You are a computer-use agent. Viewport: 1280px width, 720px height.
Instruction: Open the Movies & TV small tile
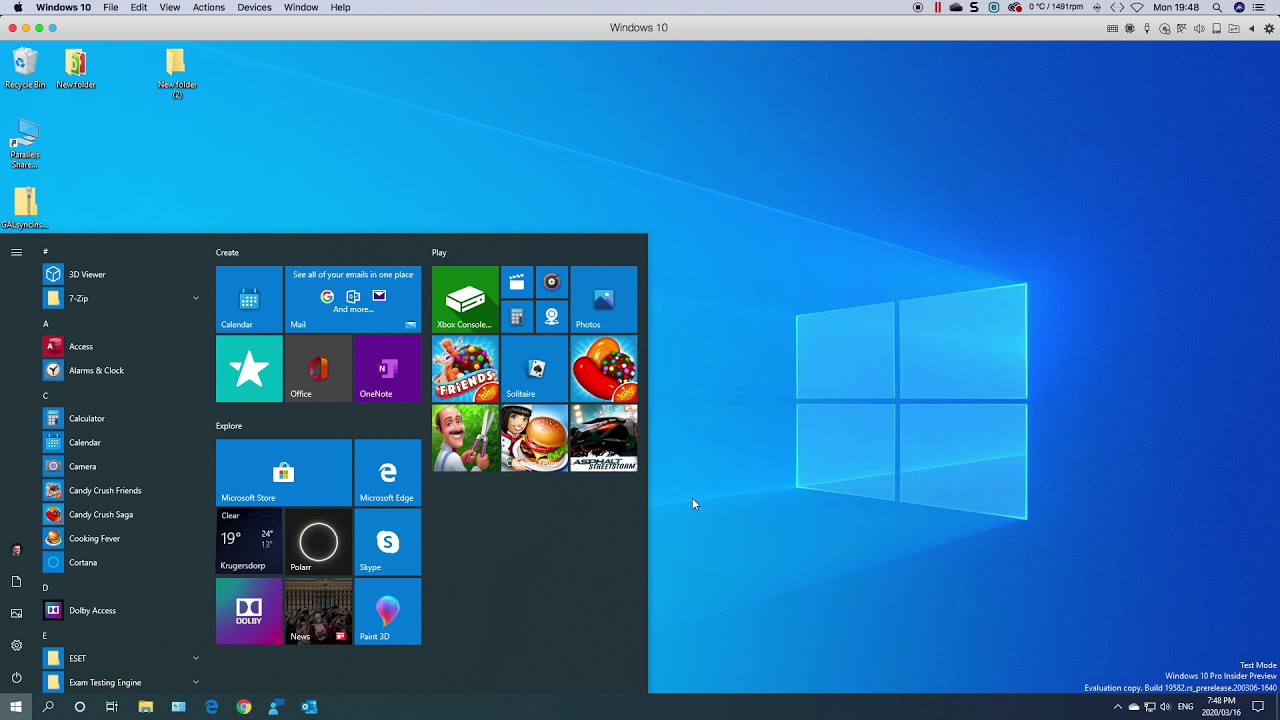516,282
